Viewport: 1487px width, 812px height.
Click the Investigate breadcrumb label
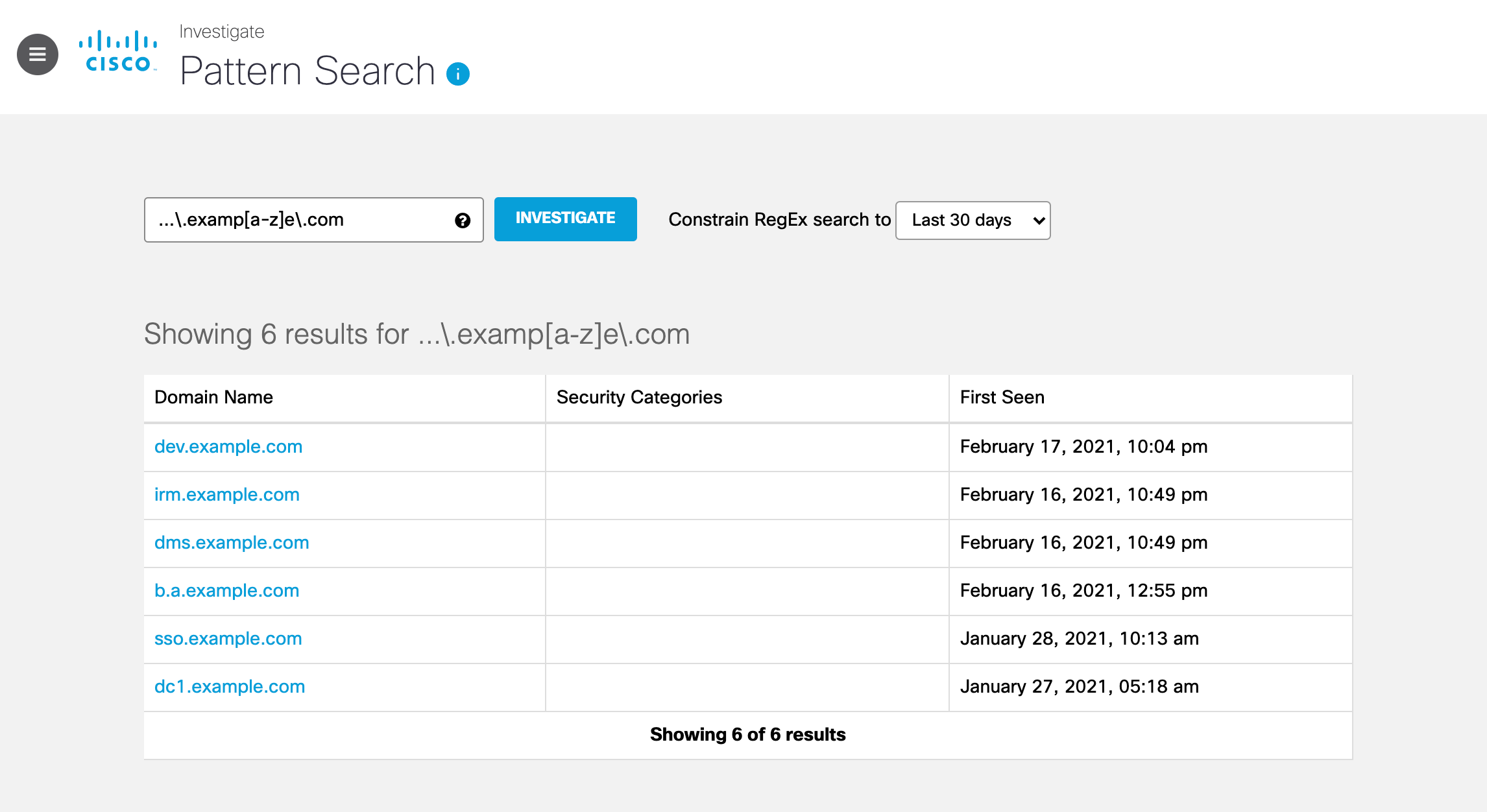[222, 32]
